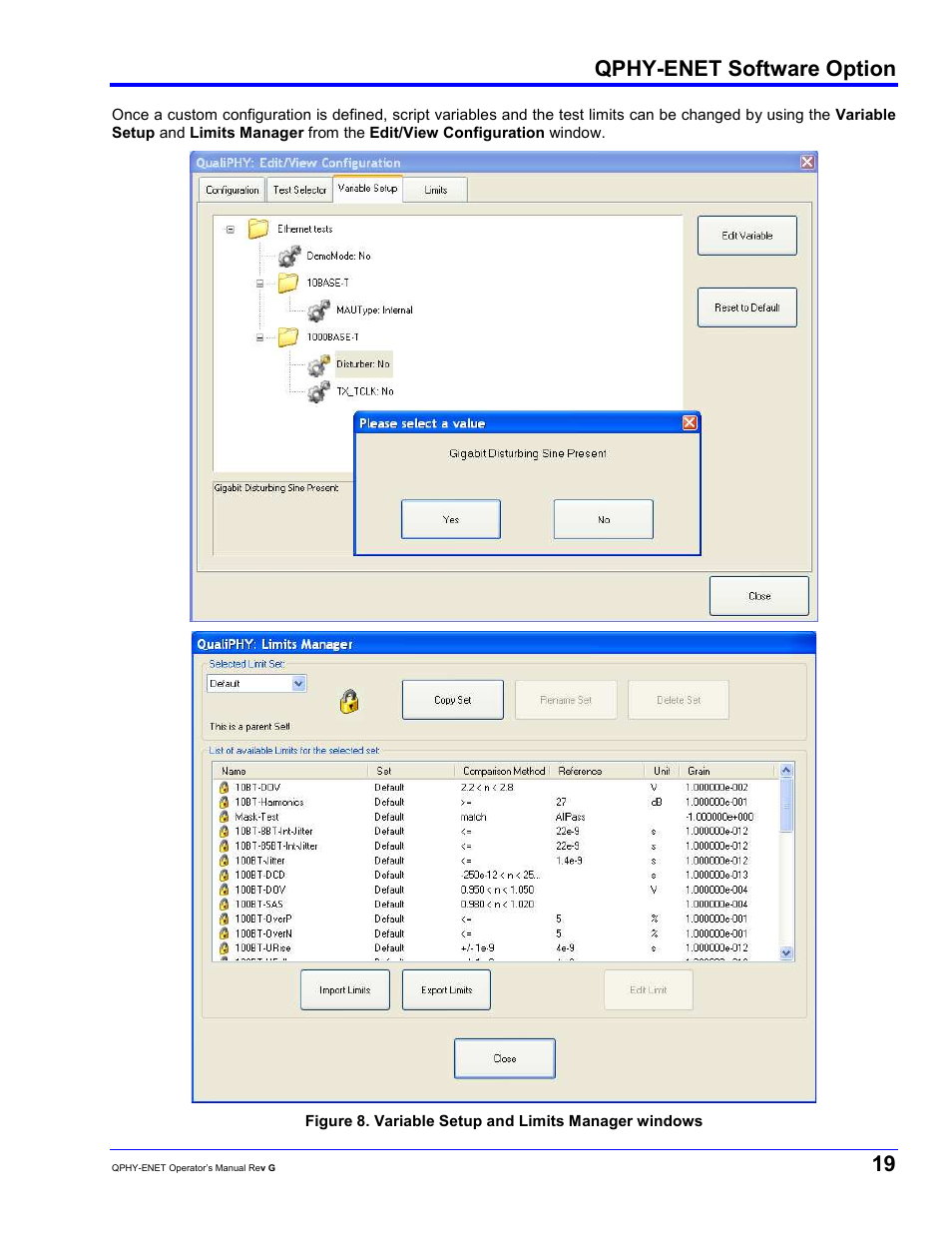Select the Disturber gear icon
Viewport: 952px width, 1233px height.
point(318,364)
